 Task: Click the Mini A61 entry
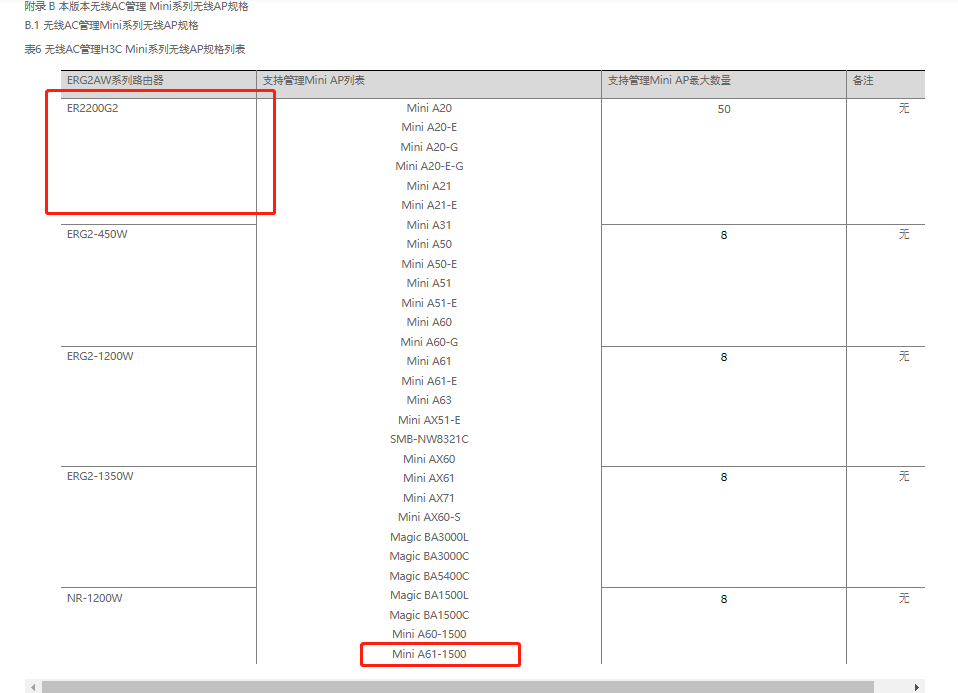pos(429,361)
